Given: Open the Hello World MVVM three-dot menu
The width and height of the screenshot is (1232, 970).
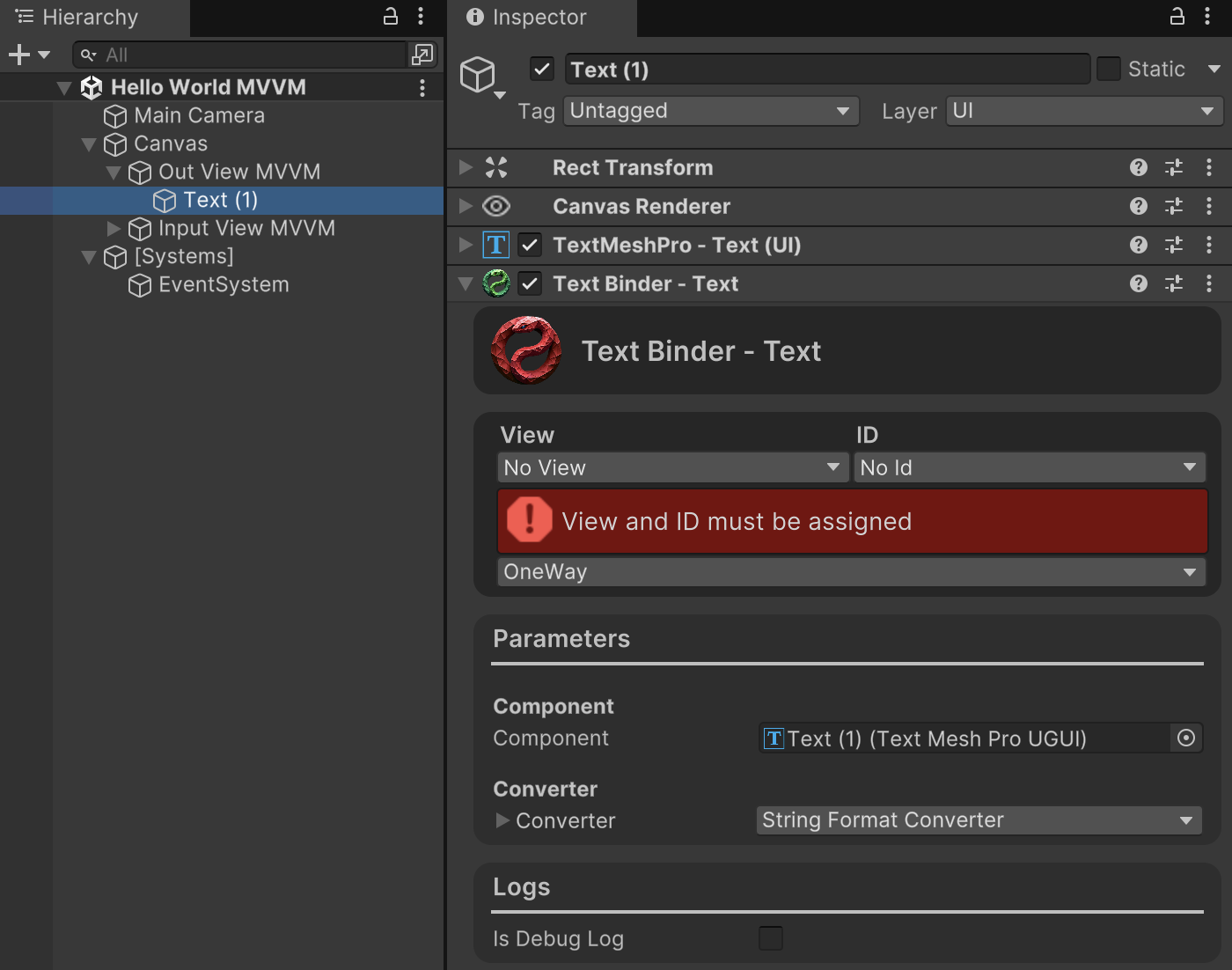Looking at the screenshot, I should pos(422,87).
